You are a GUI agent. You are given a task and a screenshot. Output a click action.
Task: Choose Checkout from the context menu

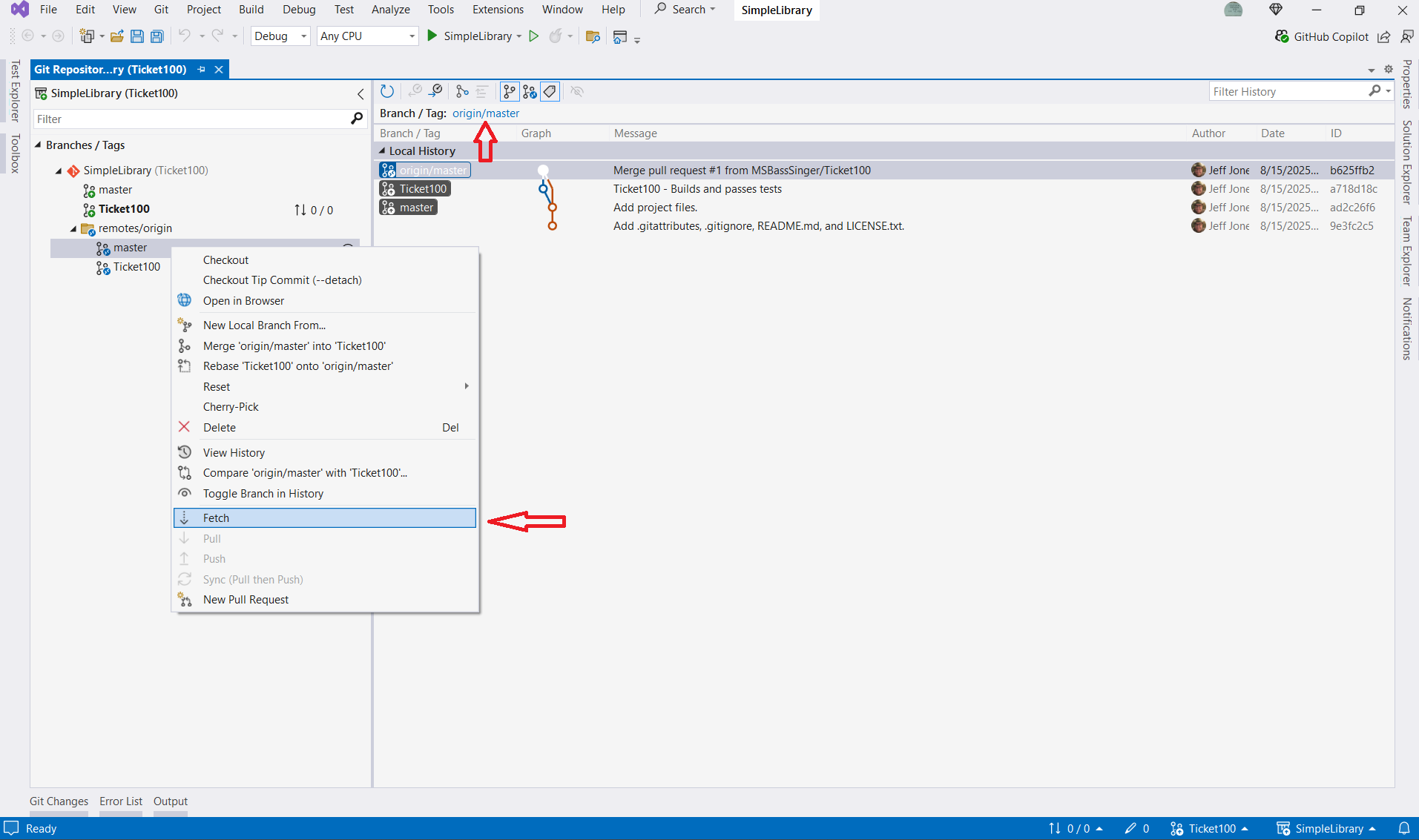325,259
